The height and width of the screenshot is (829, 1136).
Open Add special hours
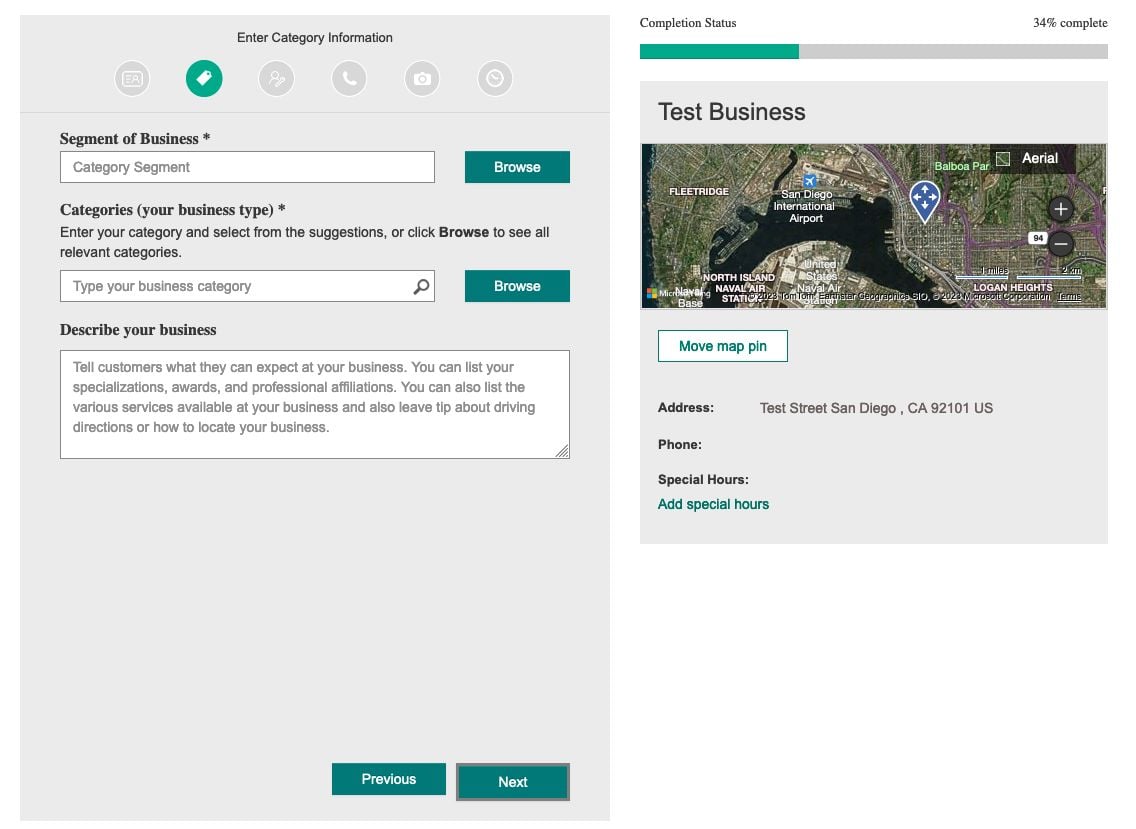713,504
